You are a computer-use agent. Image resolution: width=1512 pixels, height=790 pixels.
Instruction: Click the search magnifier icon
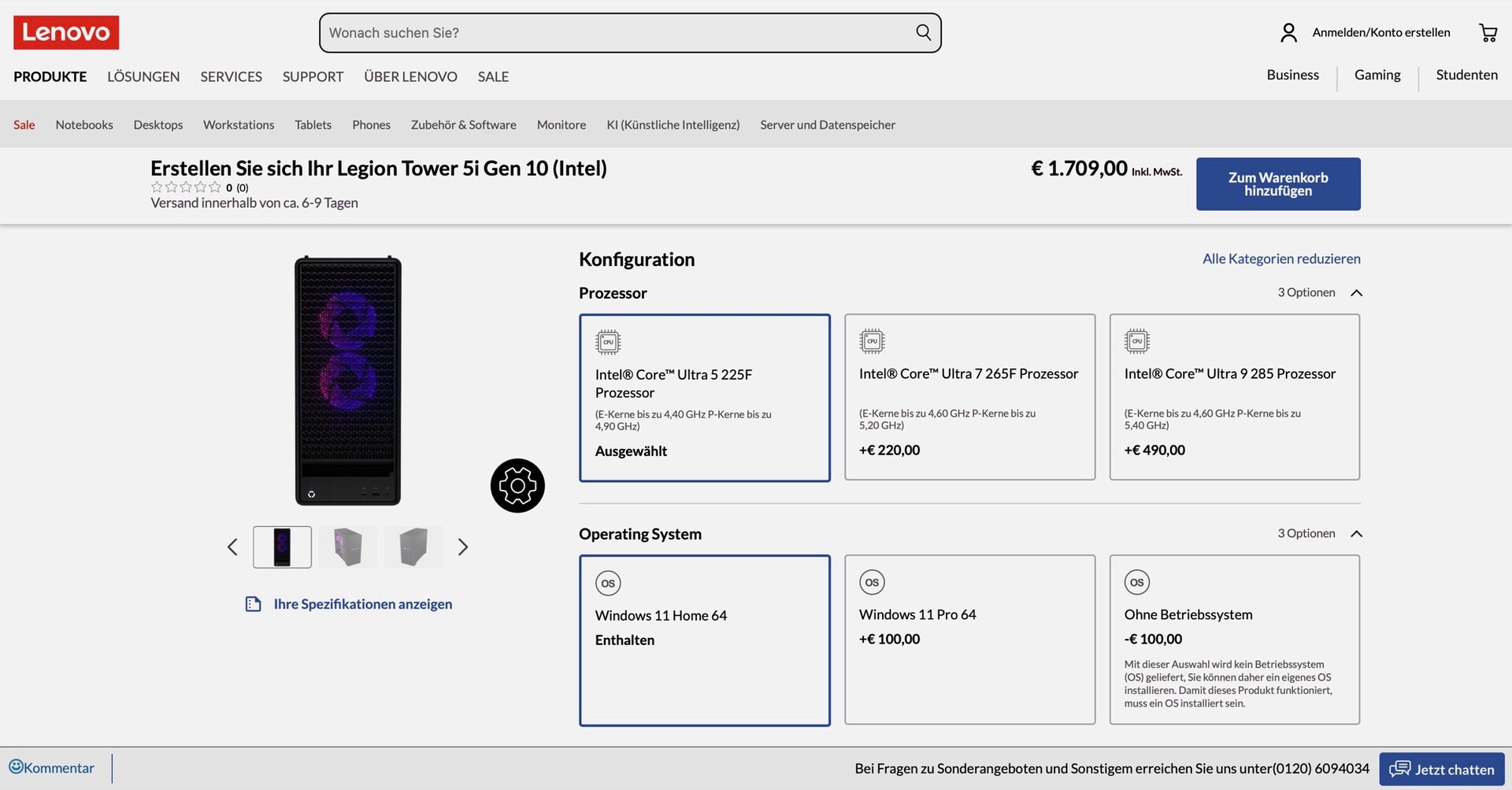point(923,32)
